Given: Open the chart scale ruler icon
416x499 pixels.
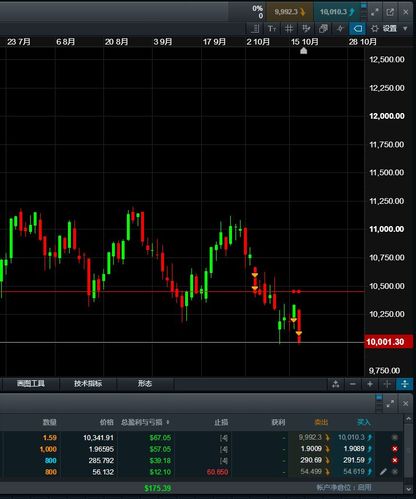Looking at the screenshot, I should coord(255,29).
